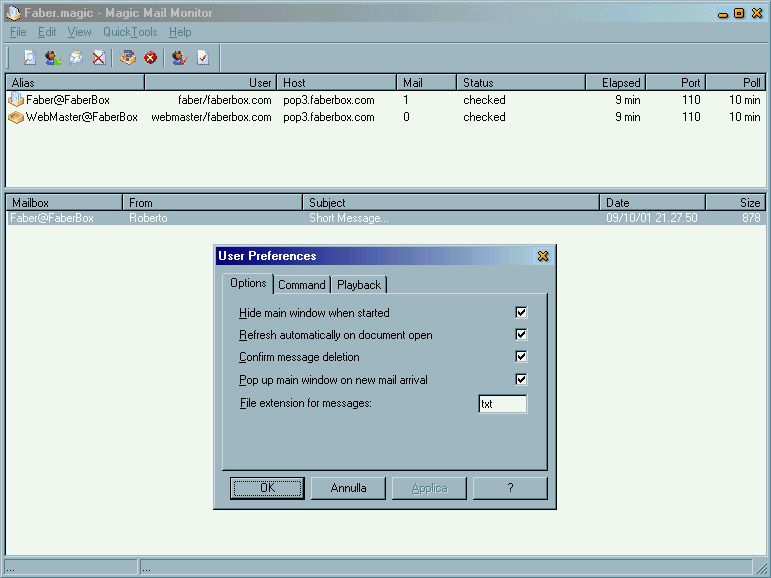Click the person with green arrow icon
771x578 pixels.
[x=53, y=58]
